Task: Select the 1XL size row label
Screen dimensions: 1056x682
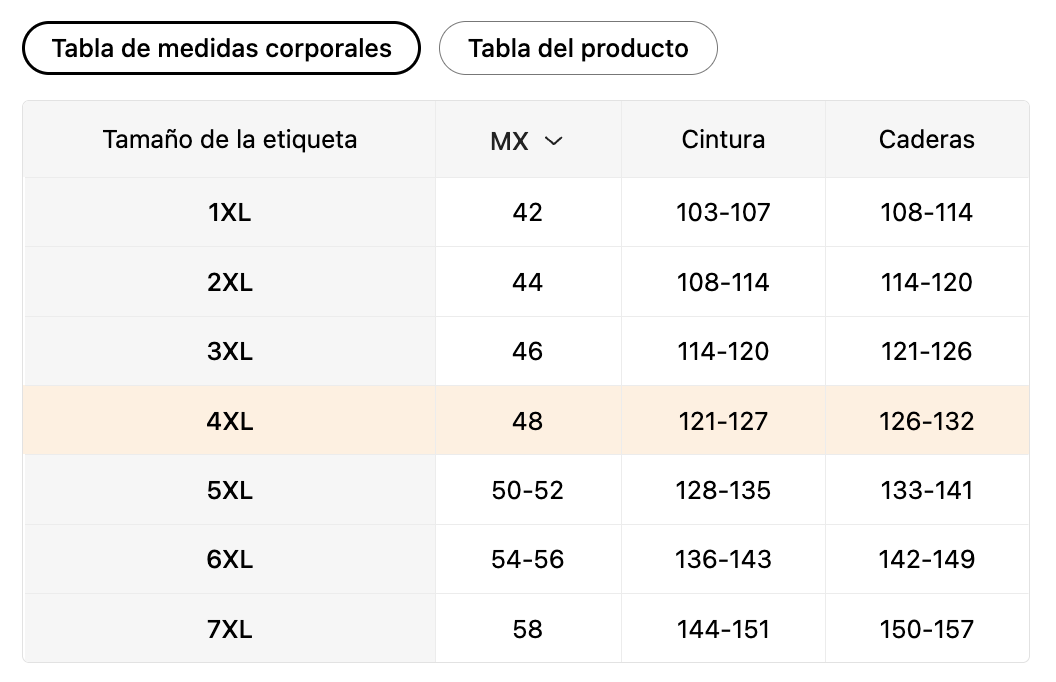Action: tap(229, 212)
